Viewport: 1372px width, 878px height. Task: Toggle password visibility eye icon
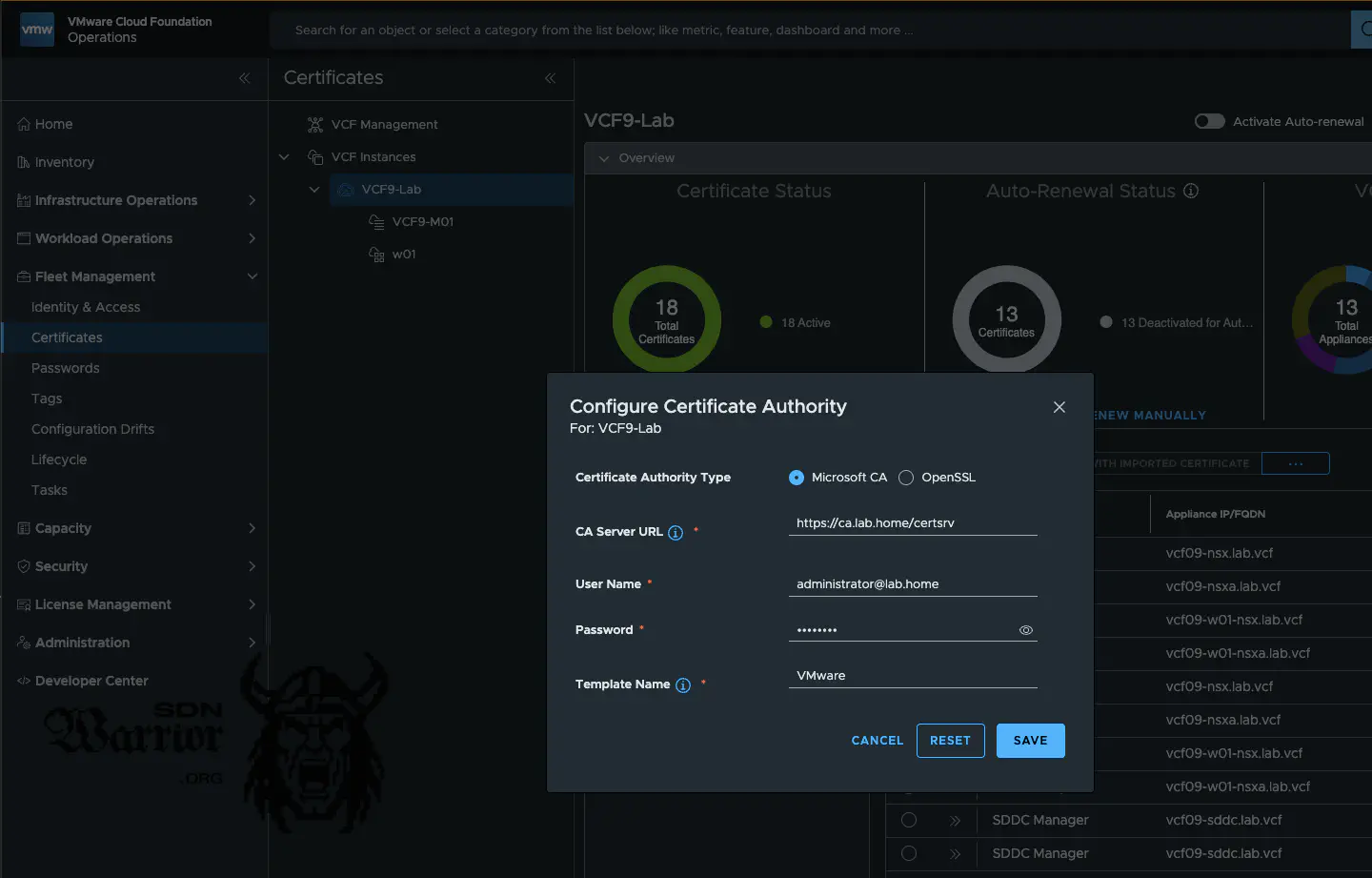click(1026, 630)
